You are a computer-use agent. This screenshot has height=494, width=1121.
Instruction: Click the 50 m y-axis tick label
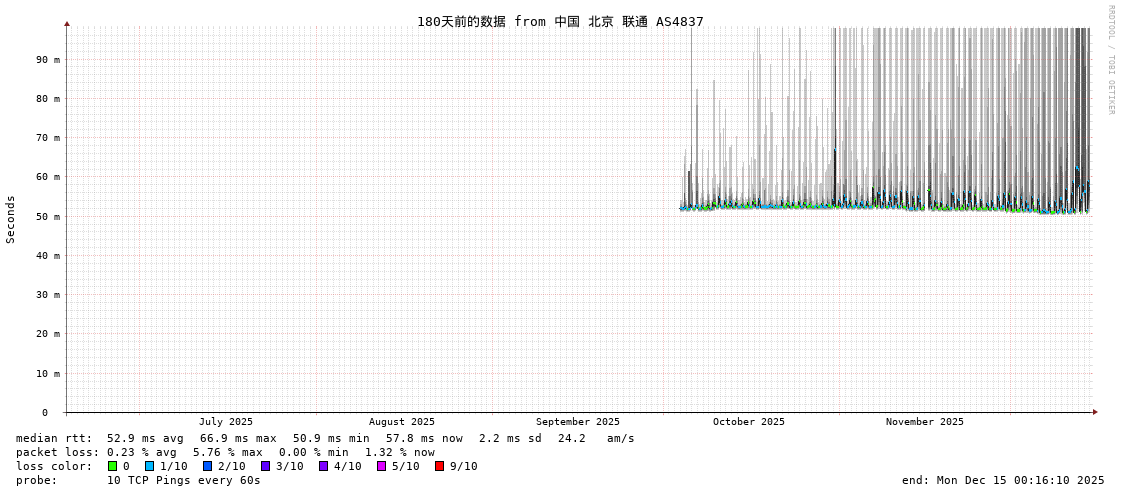point(49,216)
